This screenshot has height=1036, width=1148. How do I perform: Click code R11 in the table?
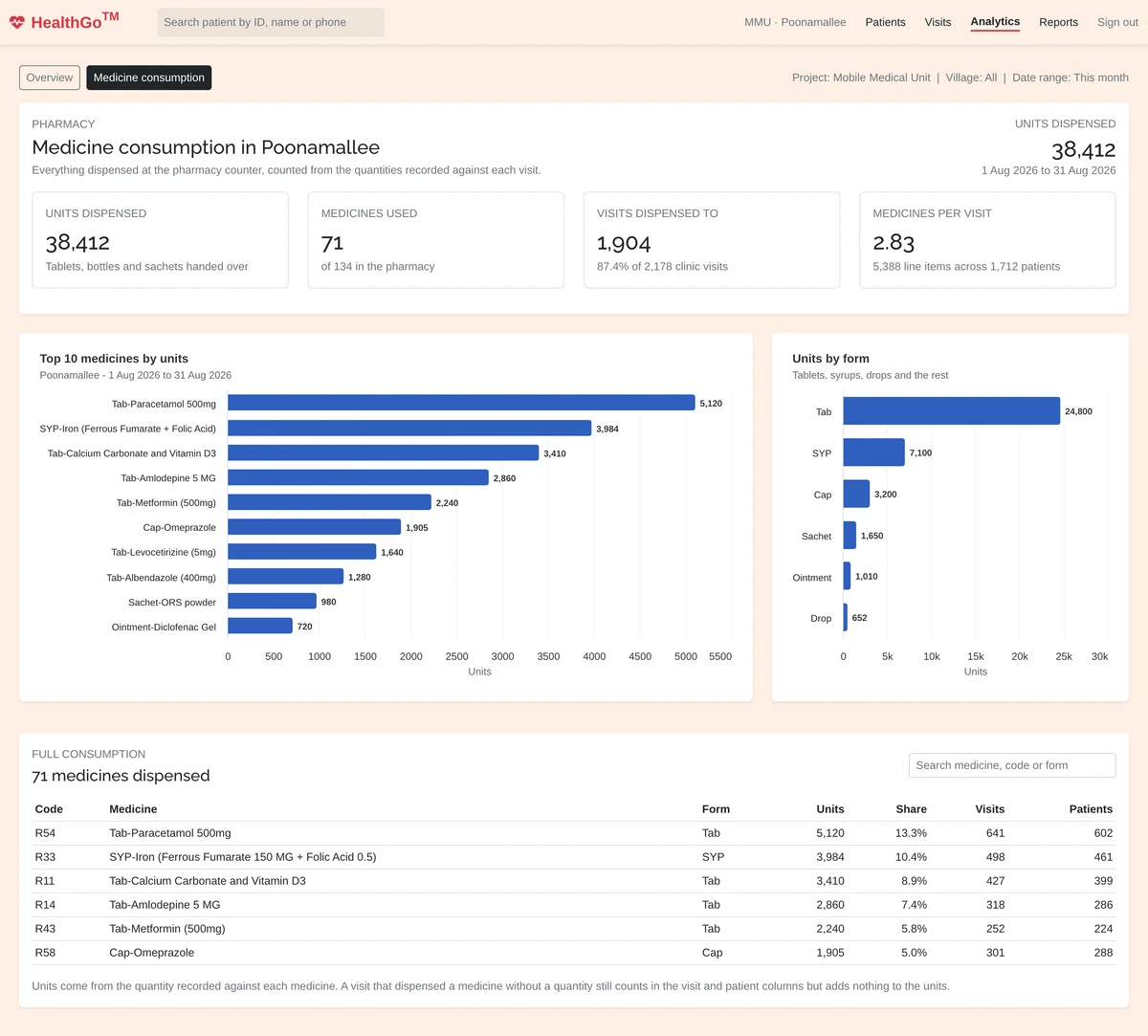pyautogui.click(x=45, y=881)
